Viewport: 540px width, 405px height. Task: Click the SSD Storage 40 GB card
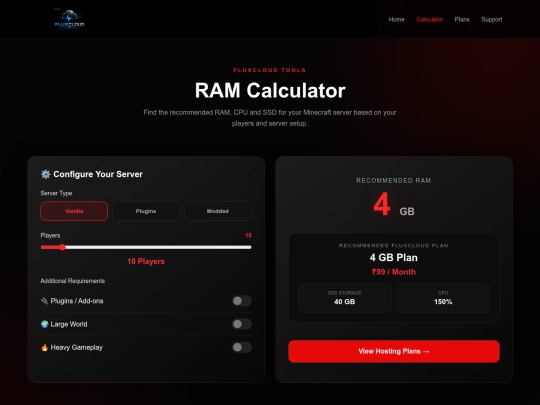click(344, 298)
